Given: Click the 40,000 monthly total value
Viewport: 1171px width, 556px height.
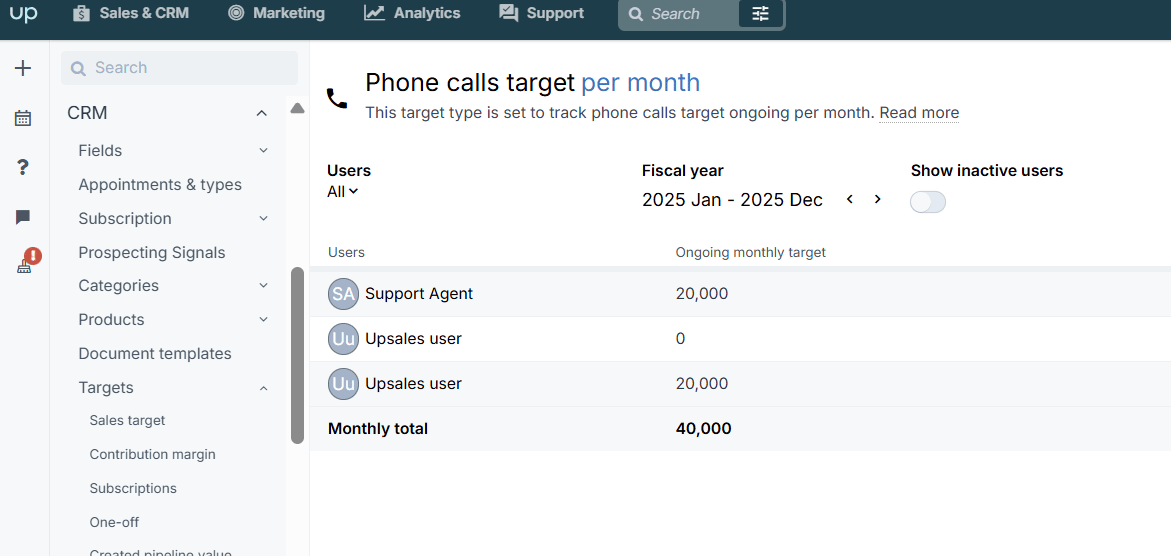Looking at the screenshot, I should pos(703,429).
